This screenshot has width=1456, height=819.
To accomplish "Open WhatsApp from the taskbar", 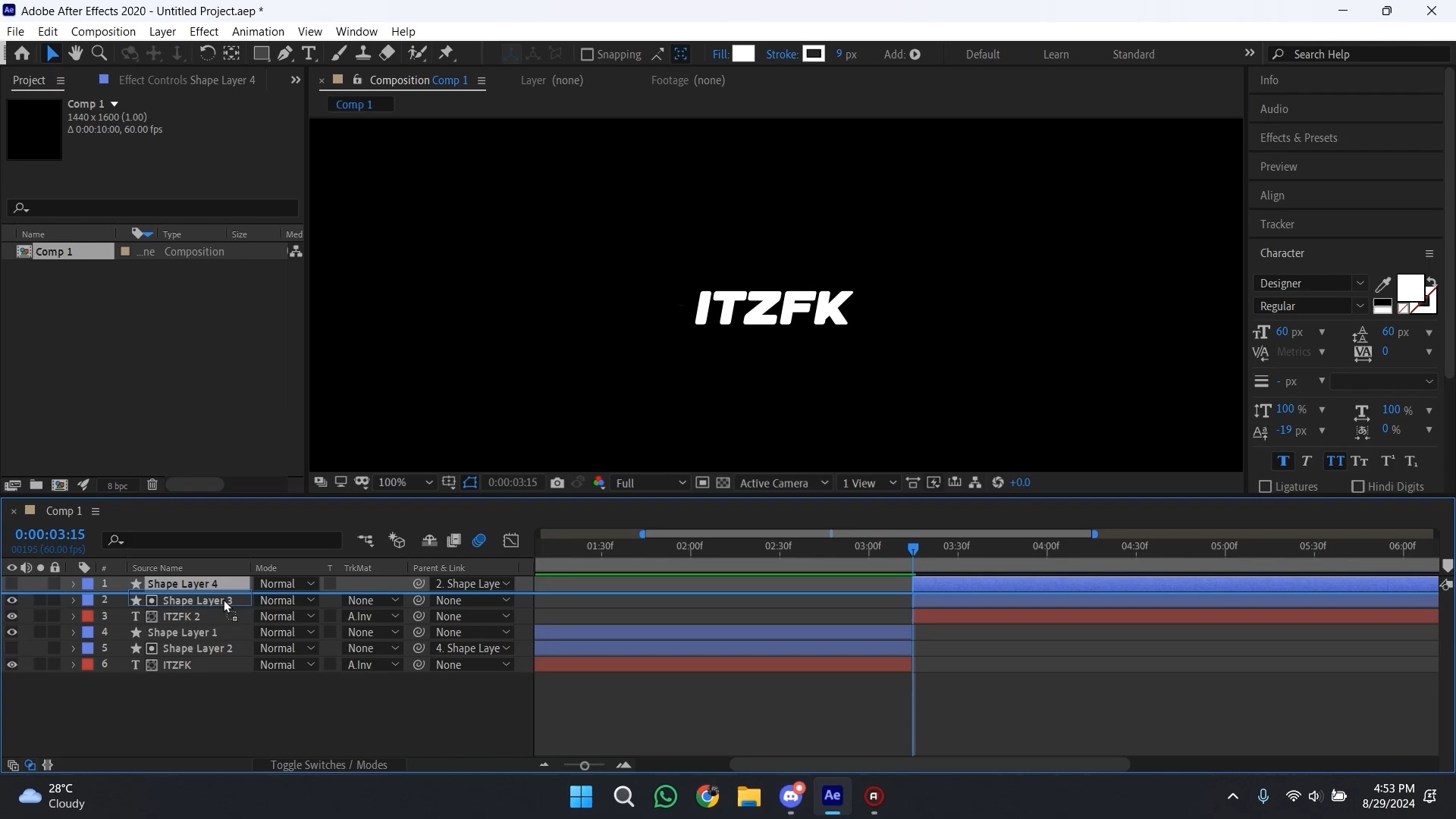I will (x=666, y=797).
